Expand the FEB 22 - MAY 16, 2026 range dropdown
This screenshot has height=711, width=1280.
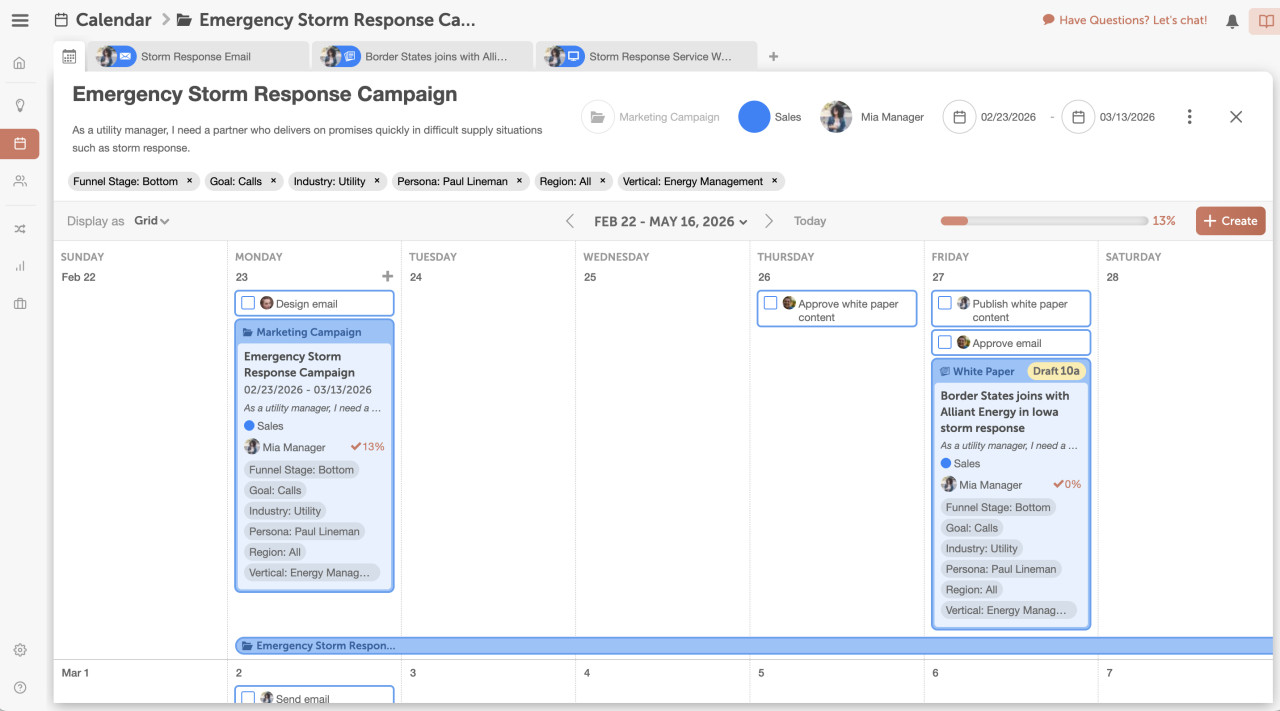(x=671, y=221)
